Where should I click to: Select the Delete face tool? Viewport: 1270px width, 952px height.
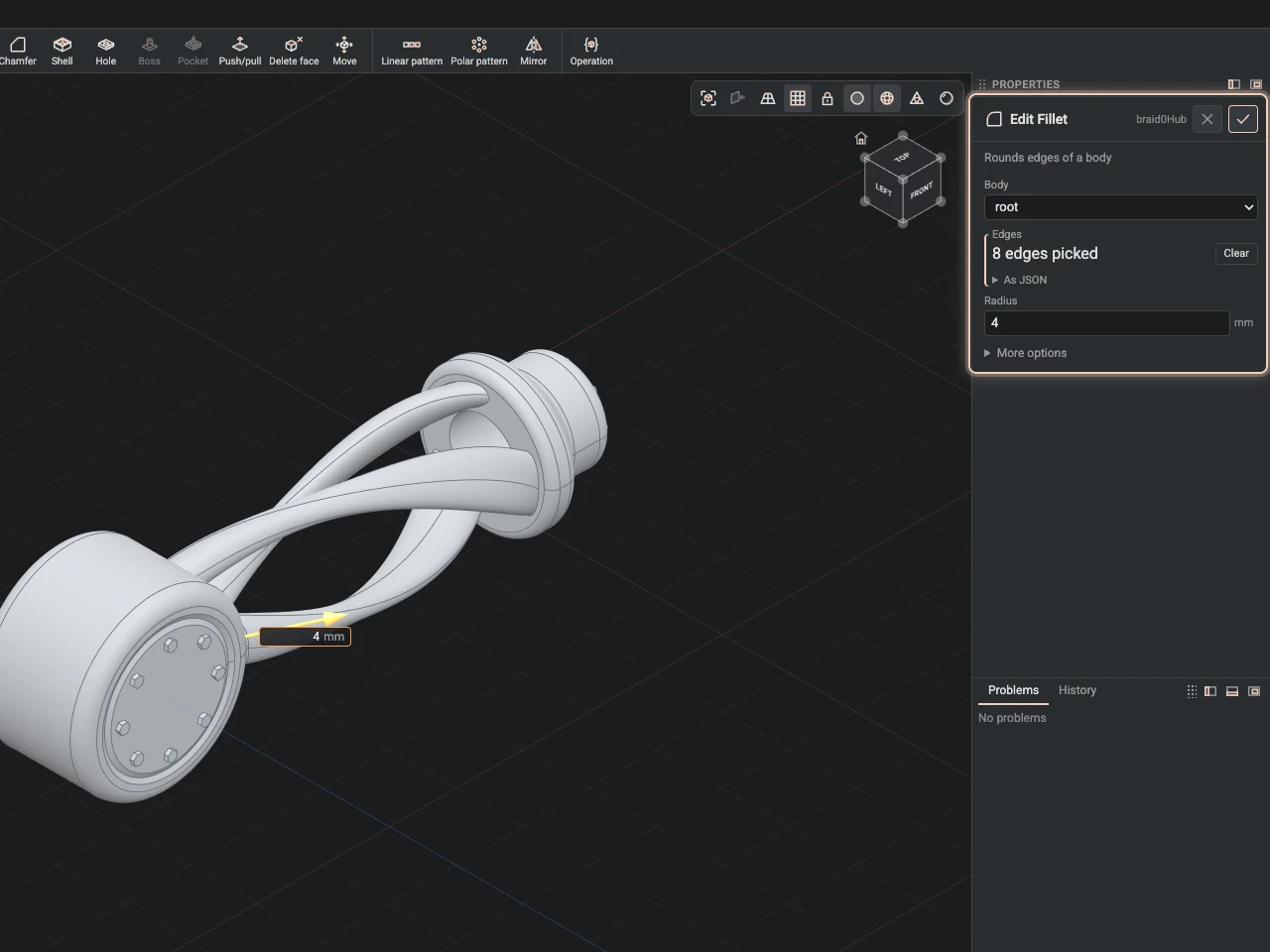[295, 51]
